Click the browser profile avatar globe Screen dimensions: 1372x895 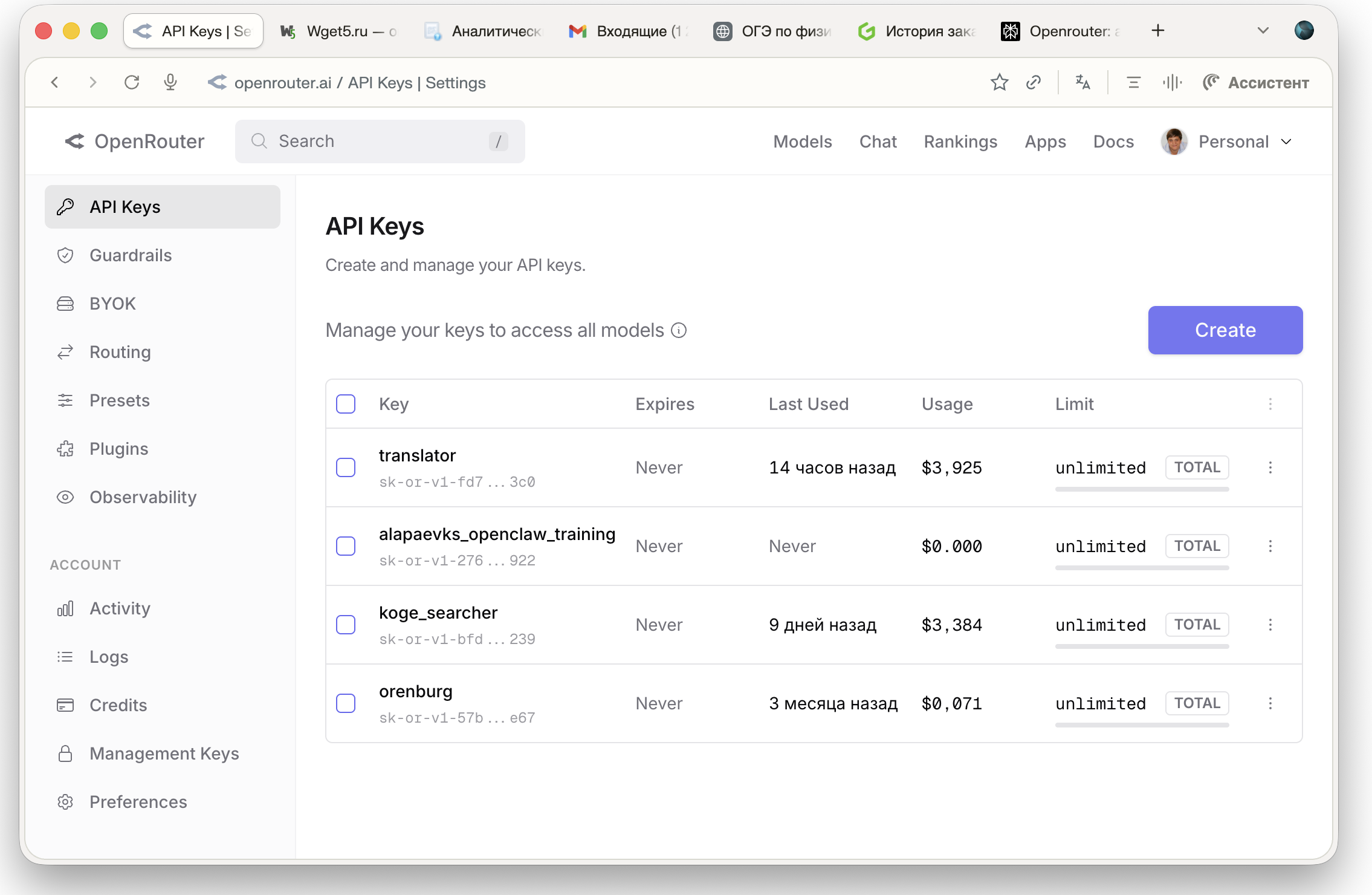pyautogui.click(x=1304, y=30)
